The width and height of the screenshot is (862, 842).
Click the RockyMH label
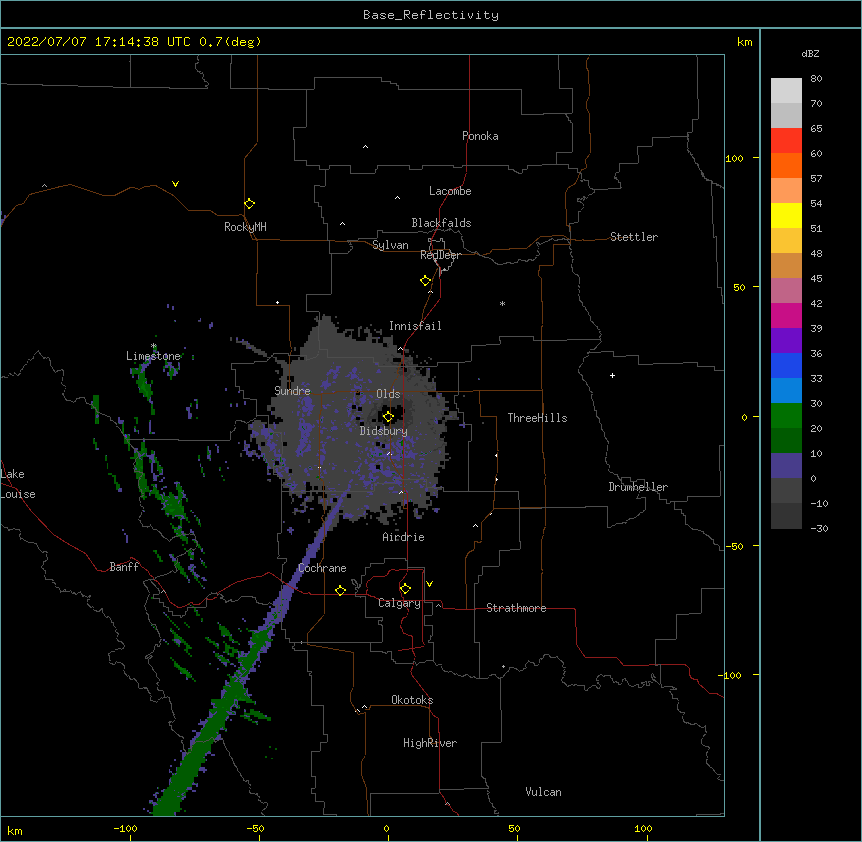tap(245, 227)
